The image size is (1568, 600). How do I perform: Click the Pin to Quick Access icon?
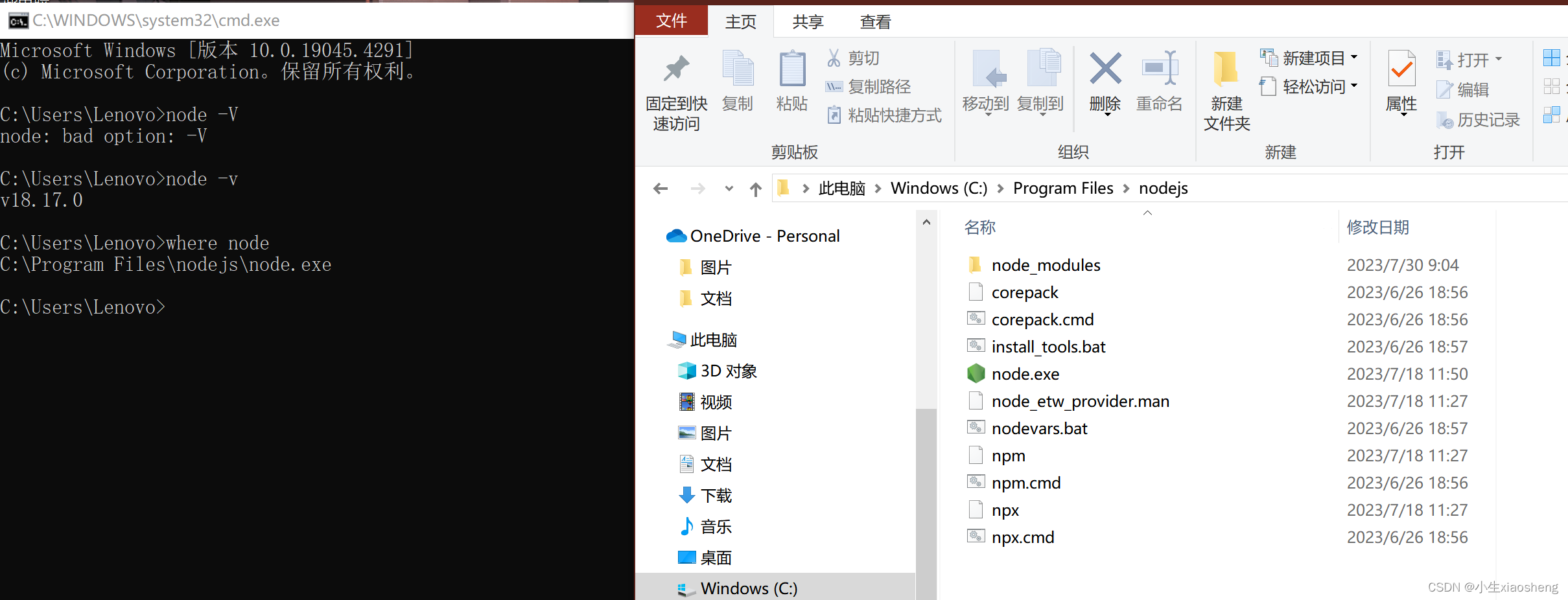coord(676,69)
